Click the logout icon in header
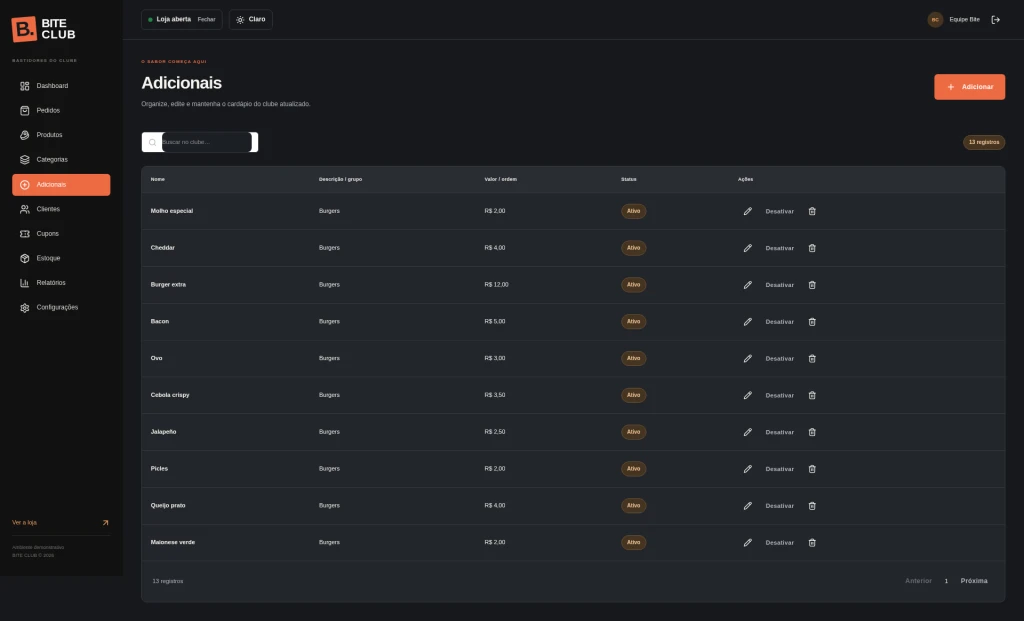Screen dimensions: 1024x621 995,20
